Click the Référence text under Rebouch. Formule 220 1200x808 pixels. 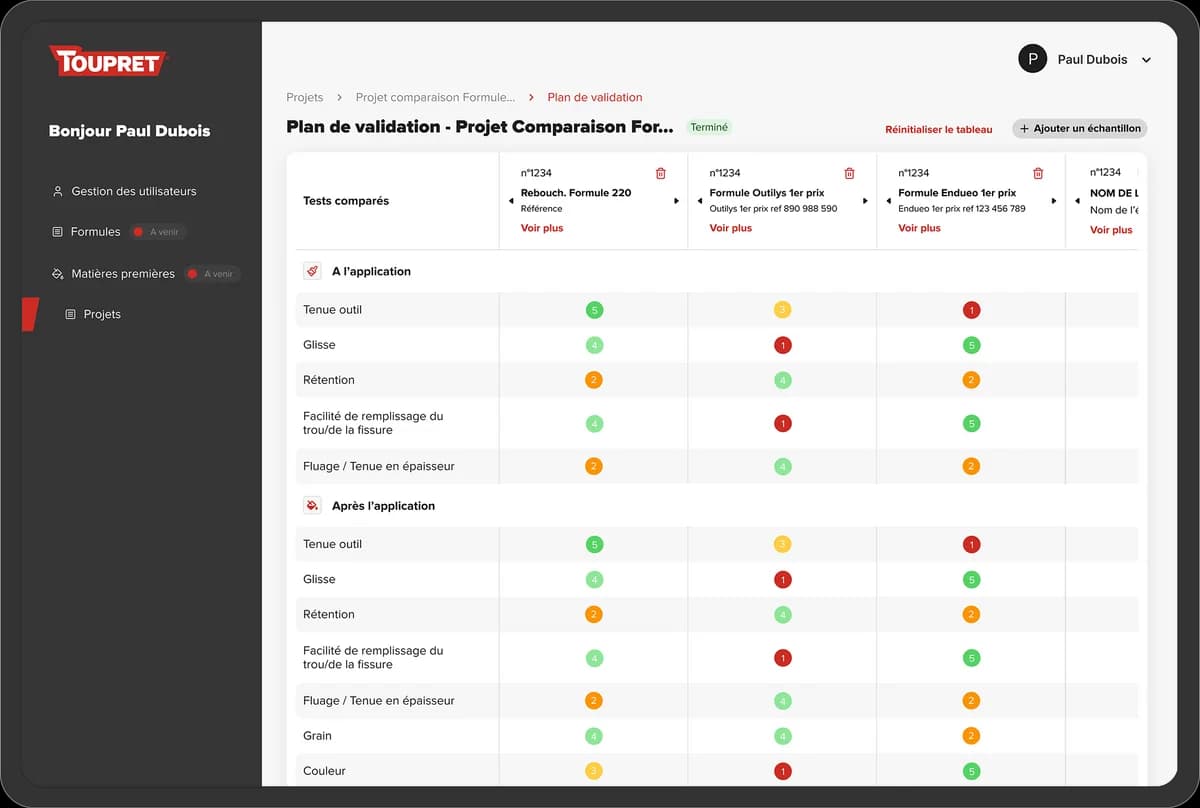(542, 209)
